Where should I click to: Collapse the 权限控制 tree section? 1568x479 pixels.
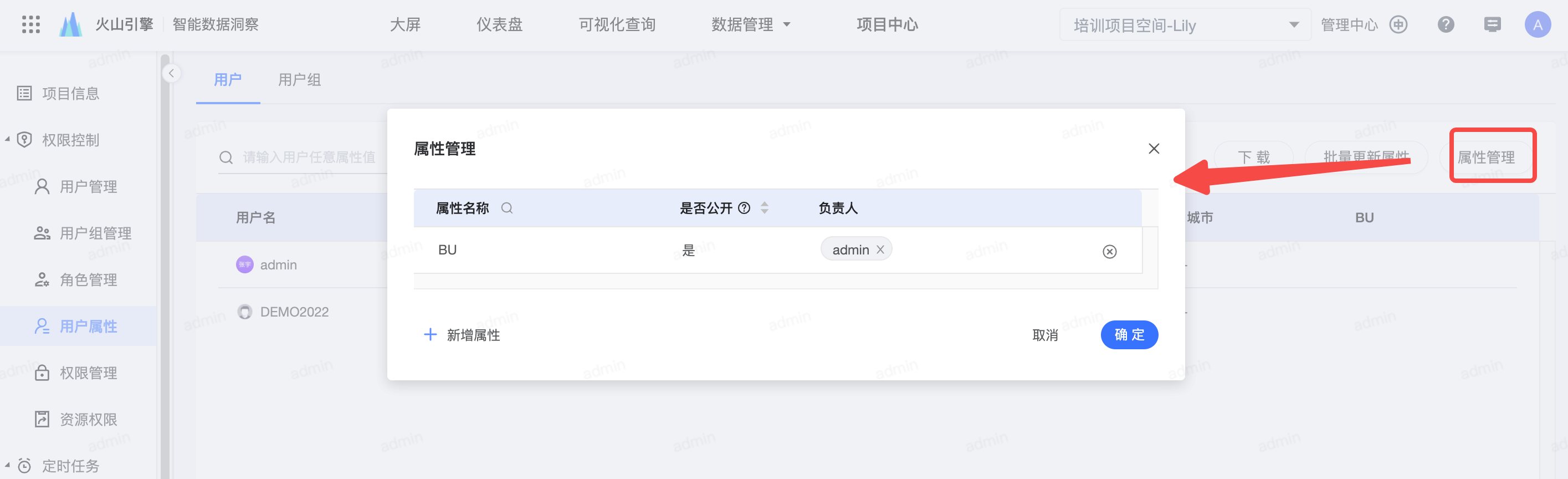click(x=7, y=140)
